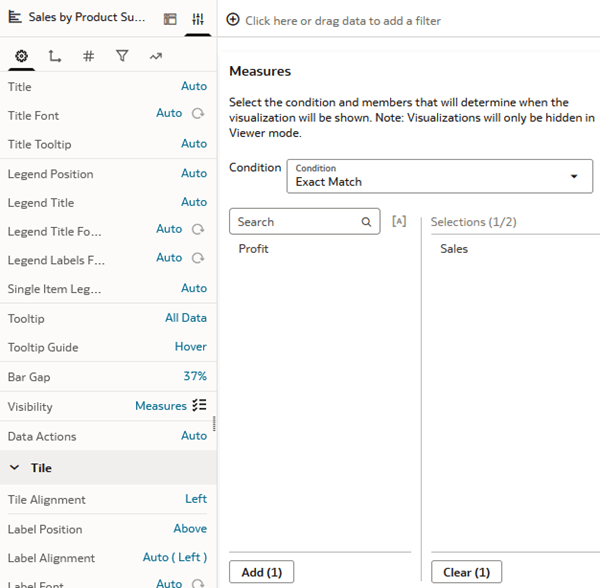600x588 pixels.
Task: Adjust the Bar Gap 37% value
Action: [195, 377]
